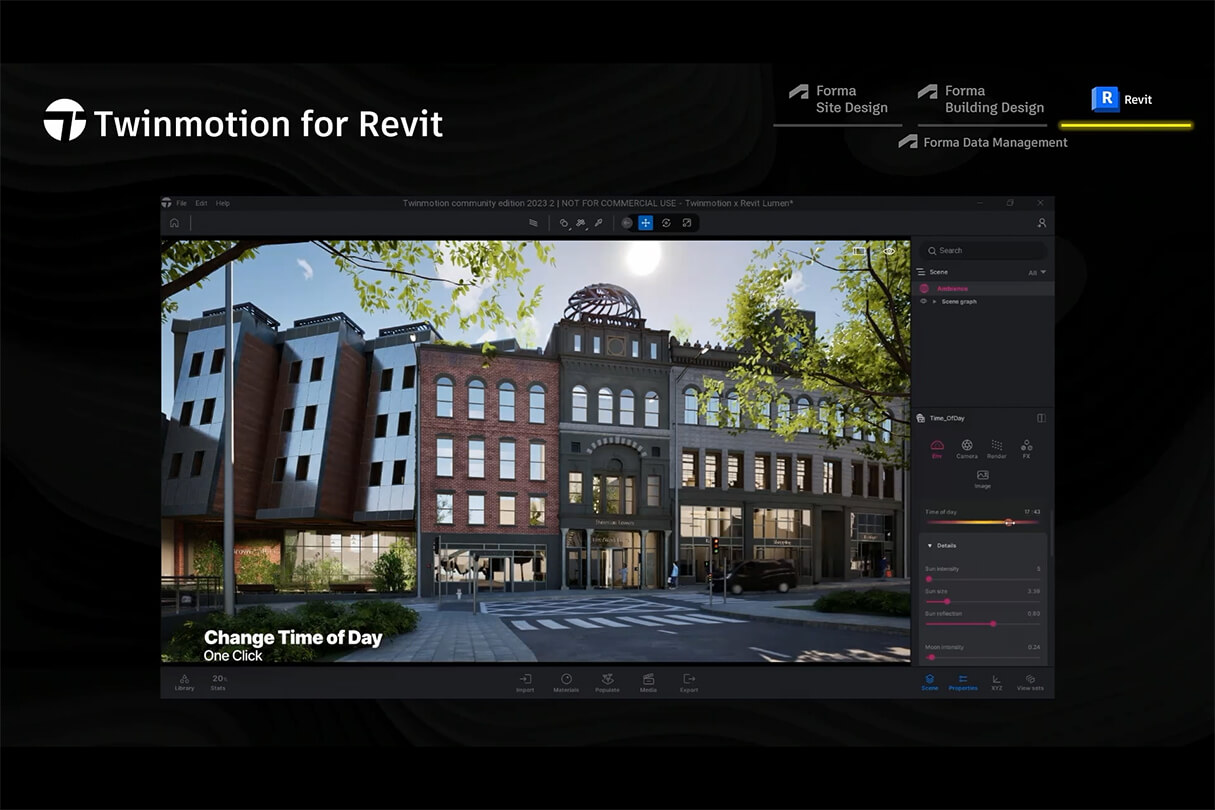The image size is (1215, 810).
Task: Open the All filter dropdown
Action: (x=1037, y=272)
